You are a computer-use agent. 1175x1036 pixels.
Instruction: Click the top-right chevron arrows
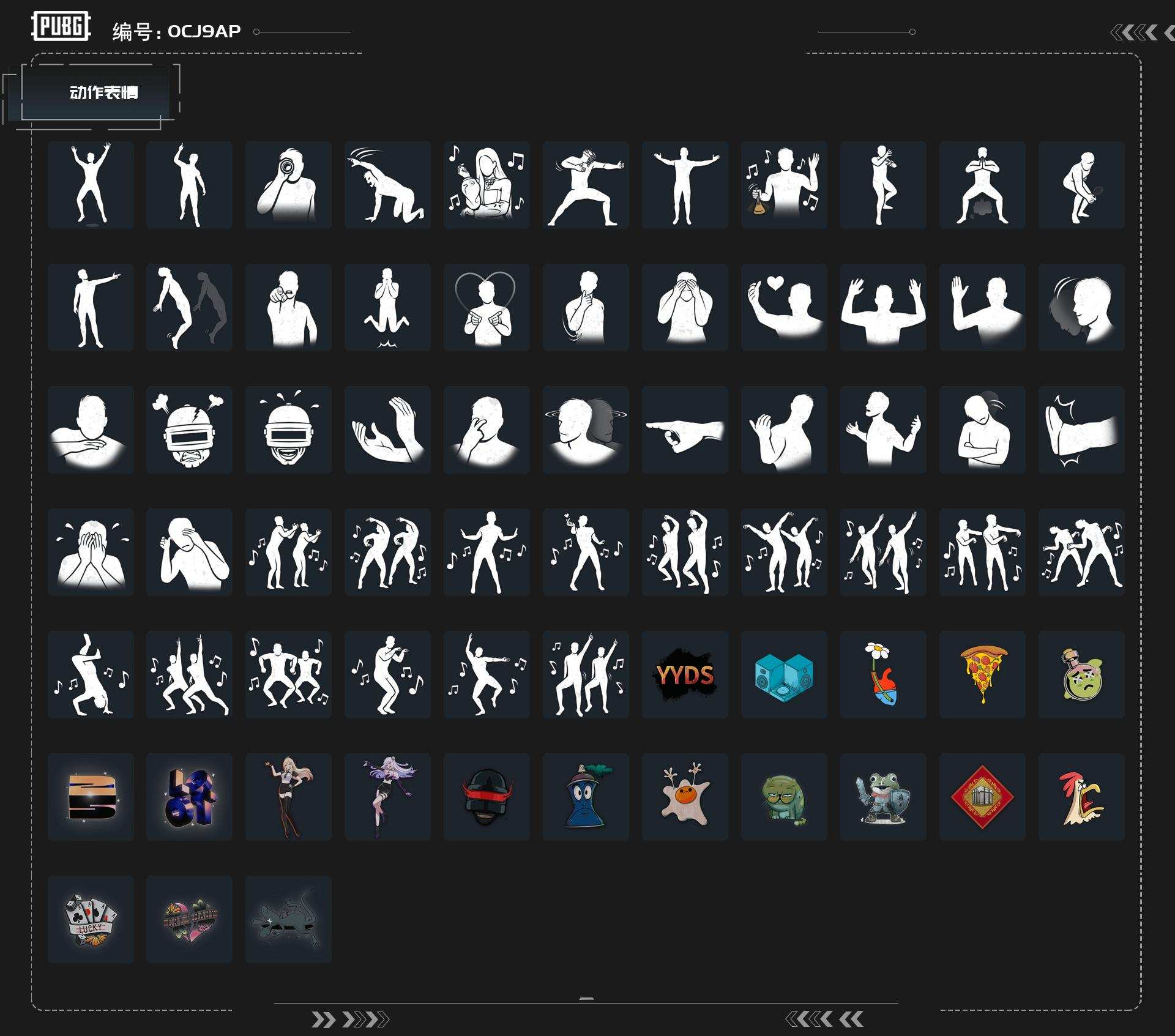pos(1142,32)
